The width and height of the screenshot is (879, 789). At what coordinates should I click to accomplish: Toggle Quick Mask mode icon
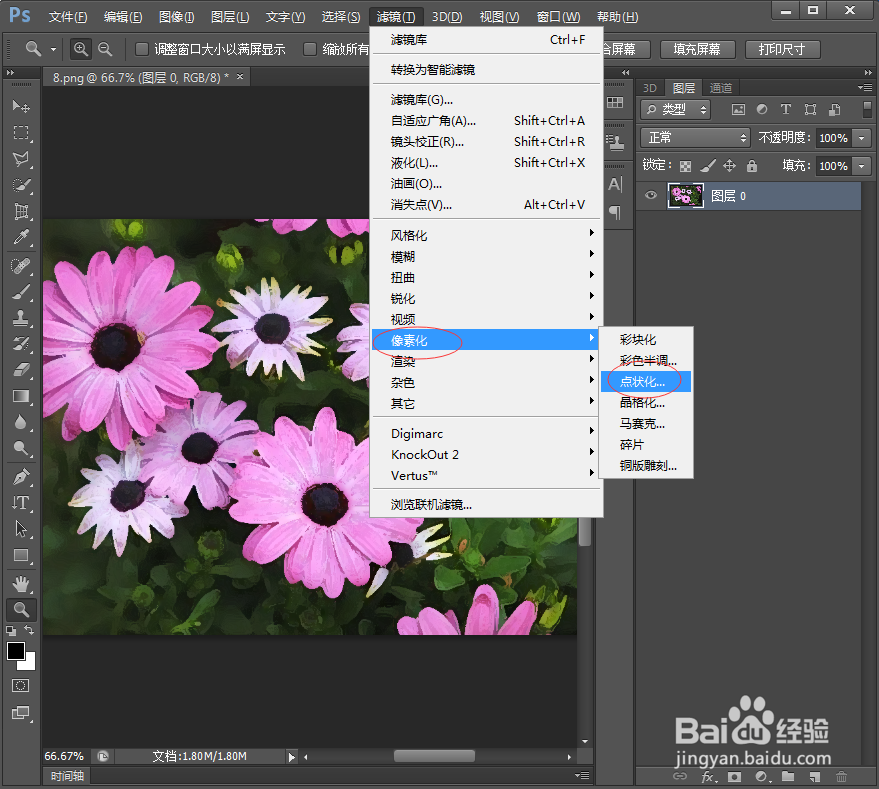[x=20, y=686]
